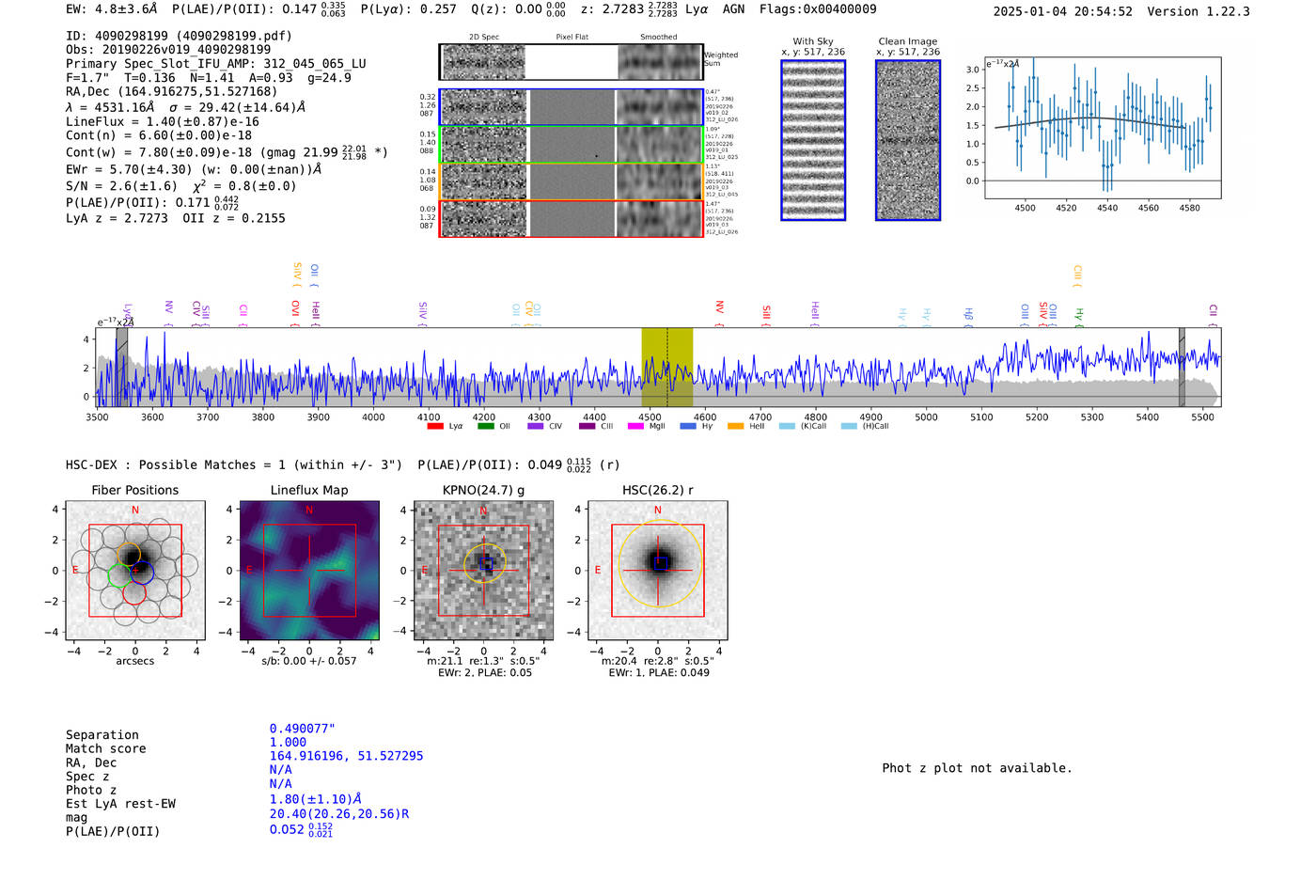Image resolution: width=1316 pixels, height=896 pixels.
Task: Click the Weighted Sum 2D spectrum row
Action: (x=572, y=62)
